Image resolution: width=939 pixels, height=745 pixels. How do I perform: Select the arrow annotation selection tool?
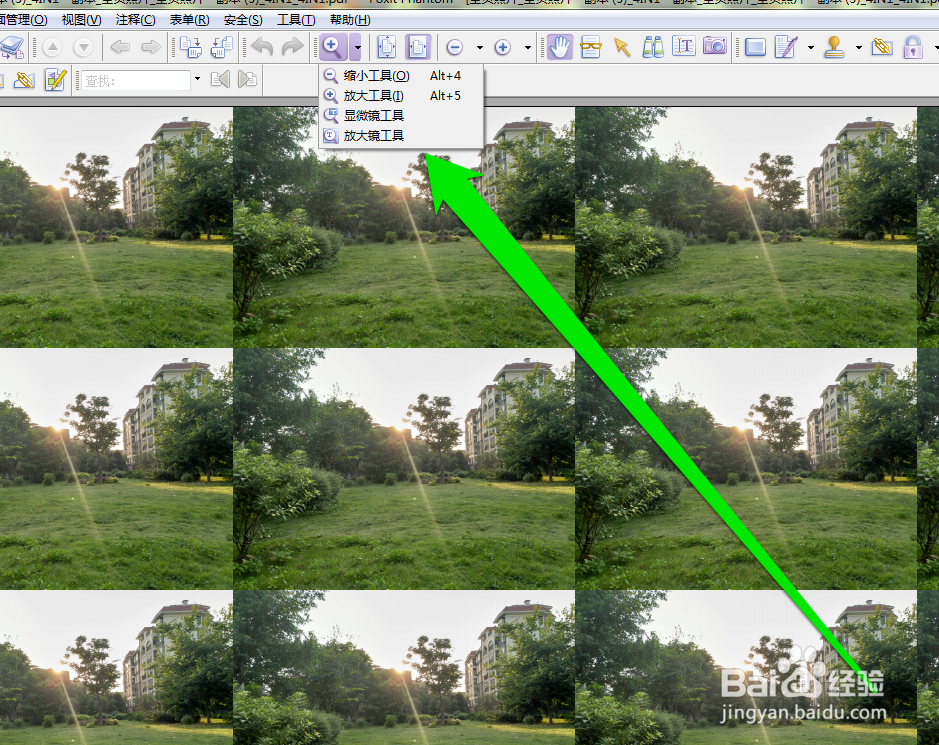click(622, 47)
